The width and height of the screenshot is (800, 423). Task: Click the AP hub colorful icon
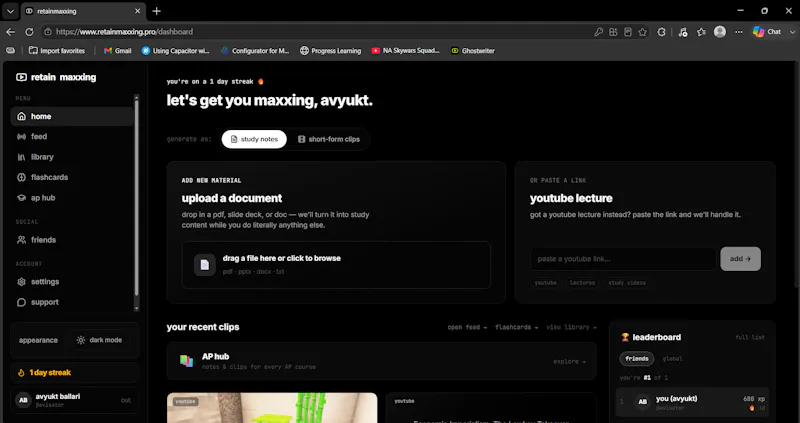pos(186,361)
